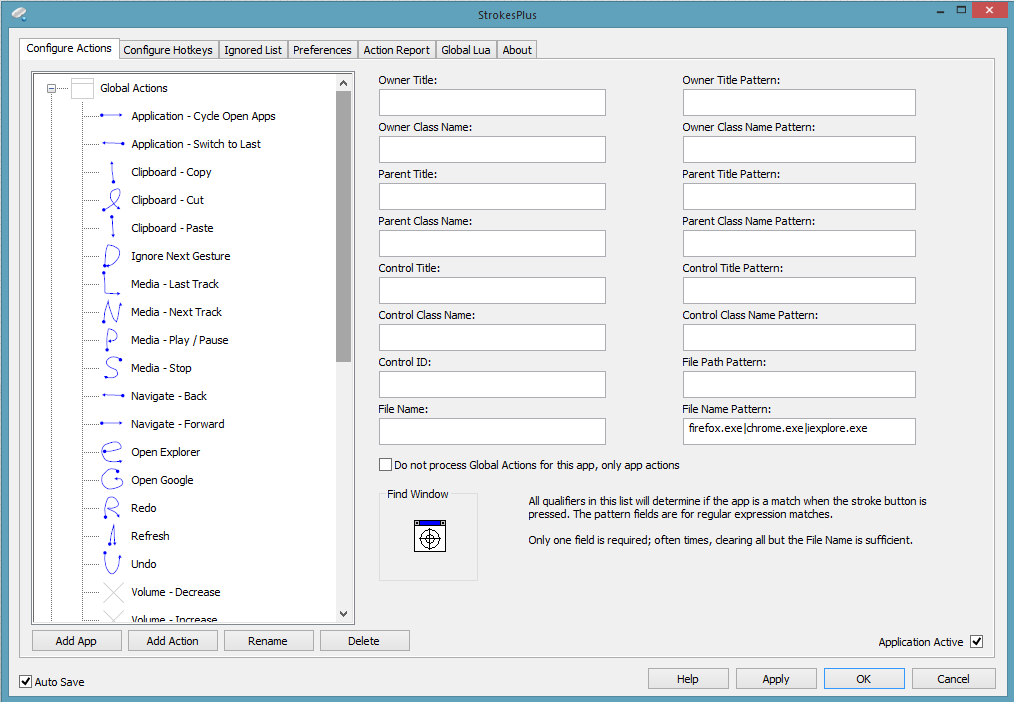Click the Refresh gesture icon
1014x702 pixels.
111,536
